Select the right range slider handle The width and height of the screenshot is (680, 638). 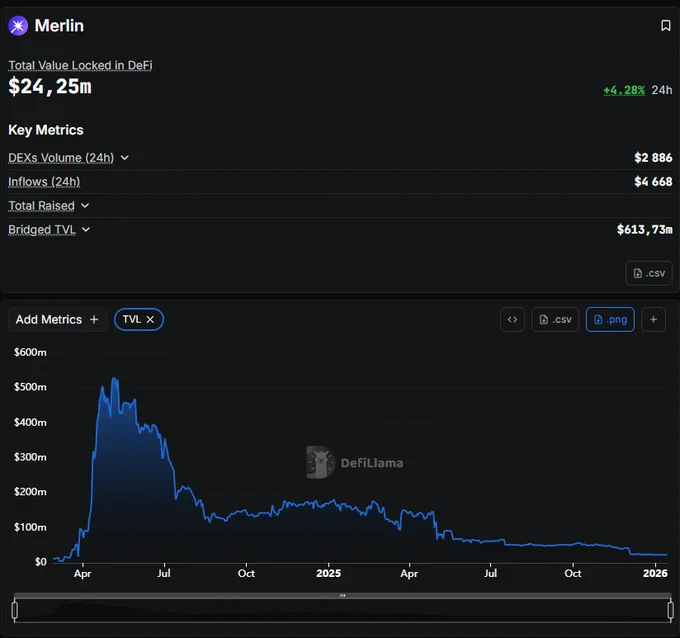click(670, 610)
